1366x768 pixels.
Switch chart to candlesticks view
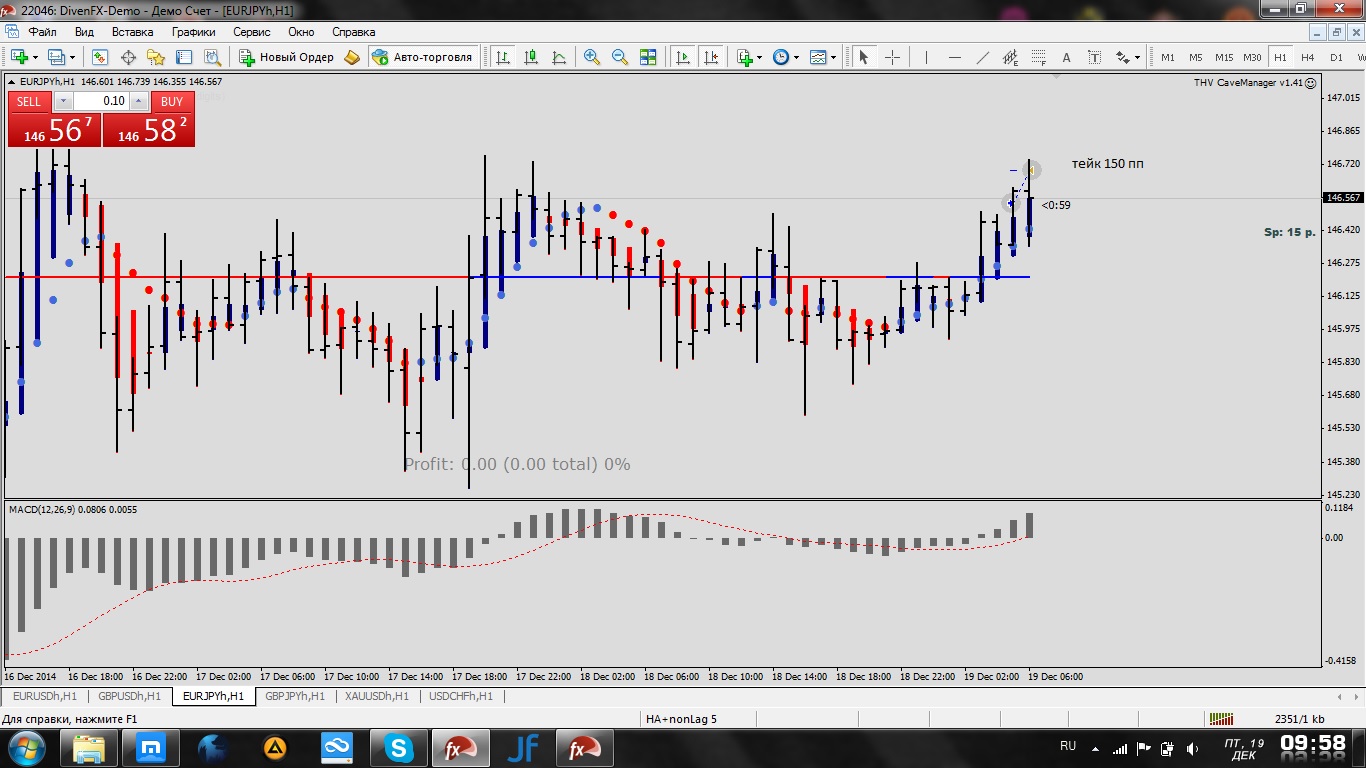click(x=531, y=57)
